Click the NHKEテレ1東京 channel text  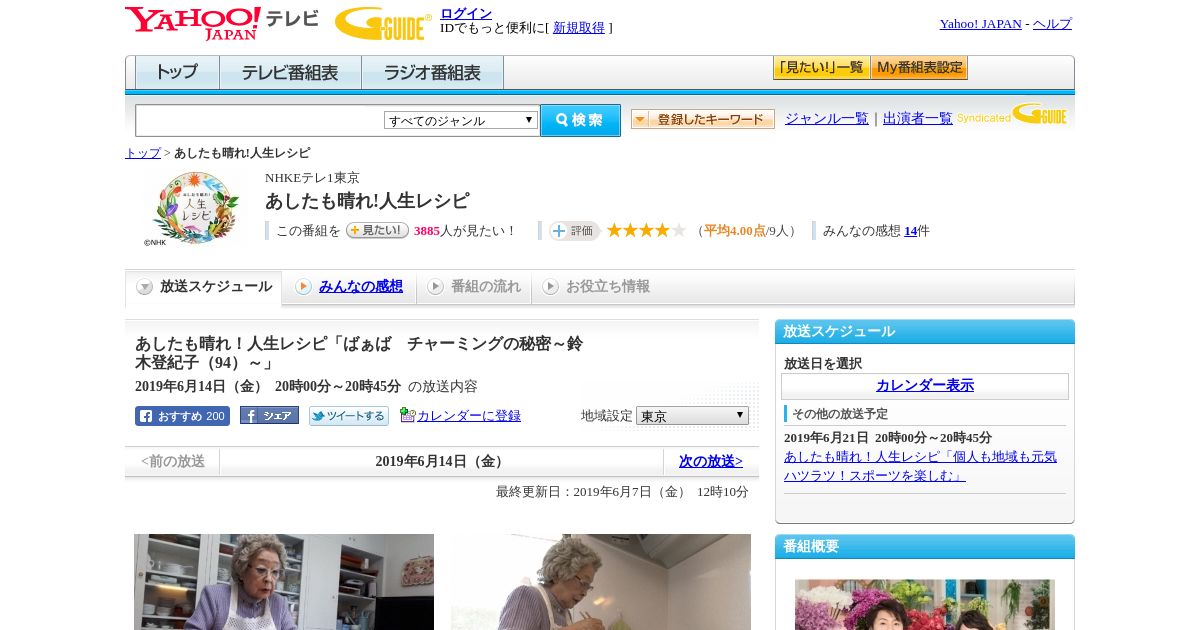312,178
